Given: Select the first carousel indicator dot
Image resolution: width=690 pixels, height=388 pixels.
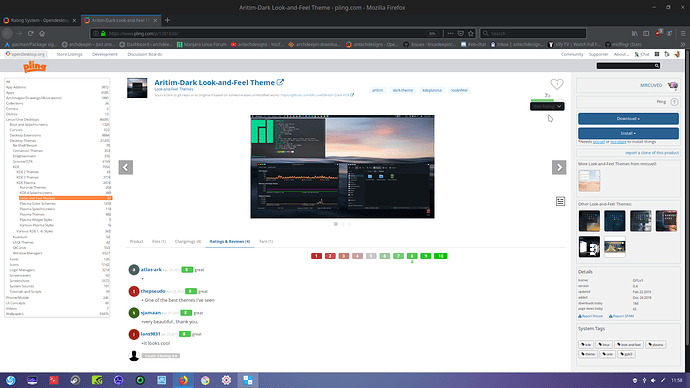Looking at the screenshot, I should [336, 224].
